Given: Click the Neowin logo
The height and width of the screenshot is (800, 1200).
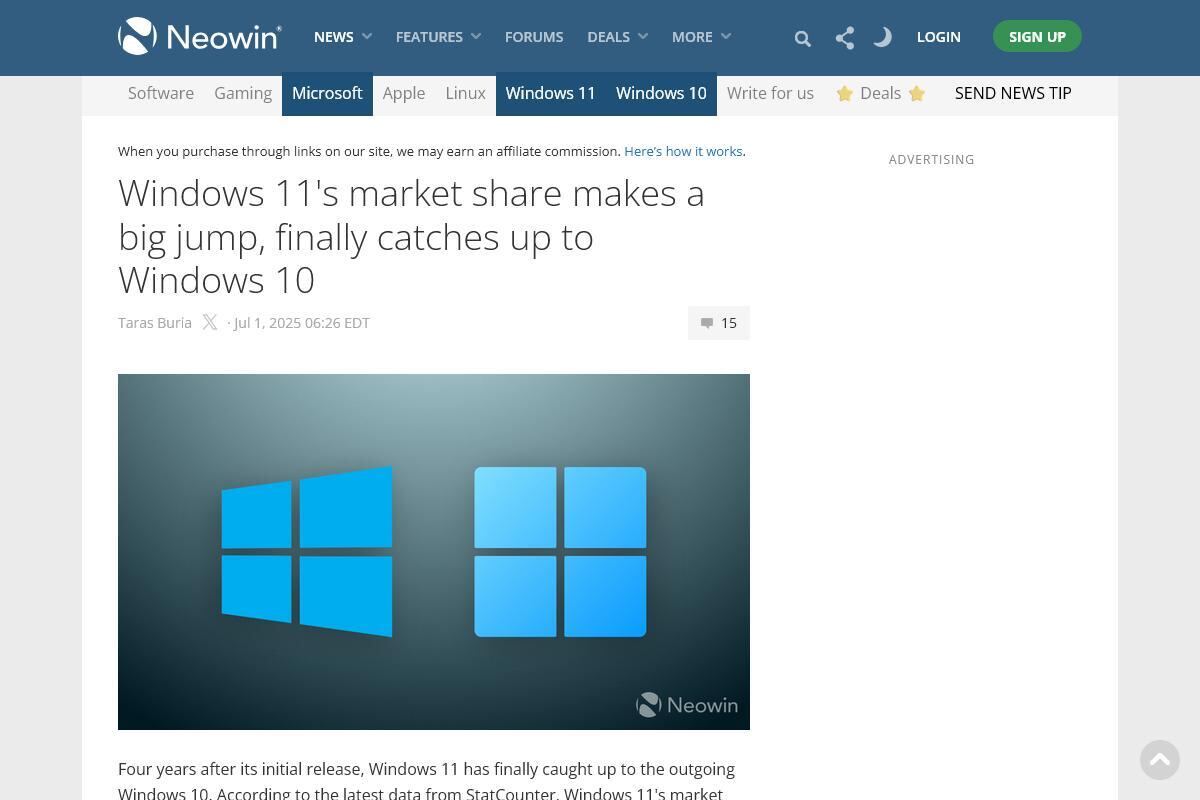Looking at the screenshot, I should pyautogui.click(x=199, y=35).
